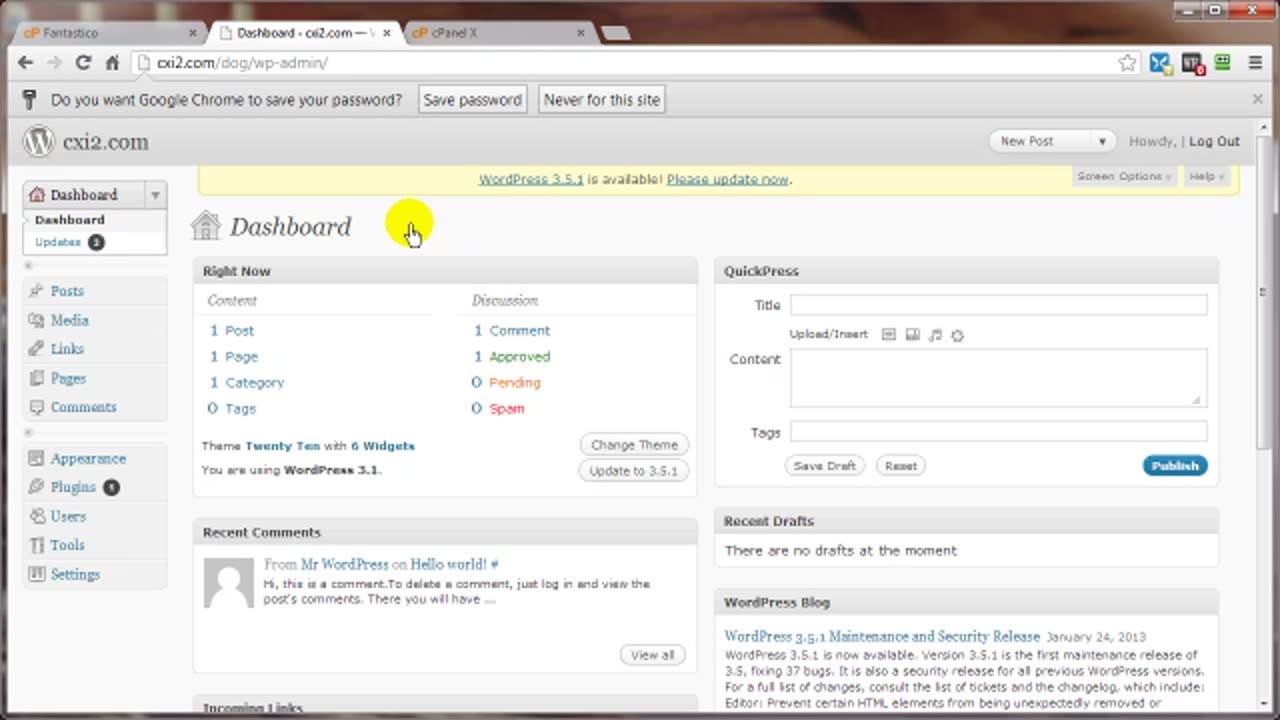Open the Posts menu

[67, 291]
